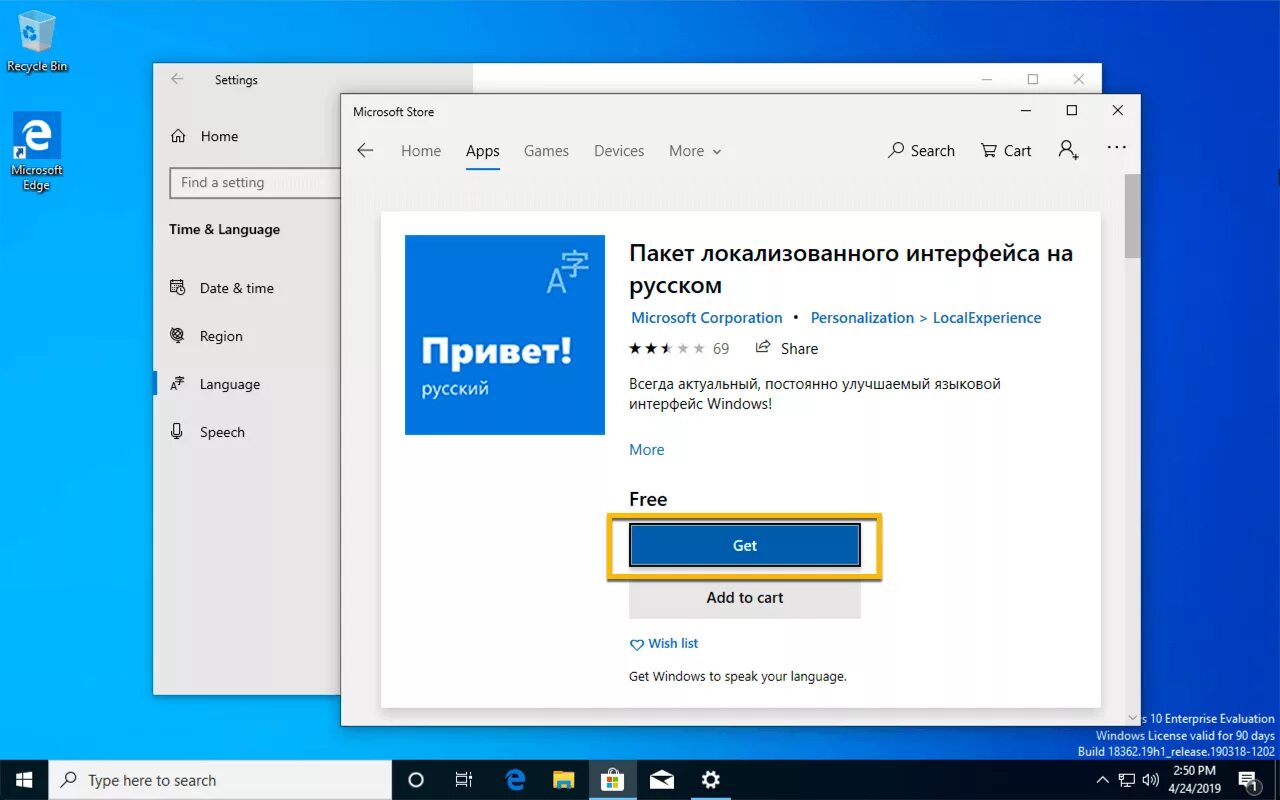
Task: Share this app listing
Action: [x=786, y=348]
